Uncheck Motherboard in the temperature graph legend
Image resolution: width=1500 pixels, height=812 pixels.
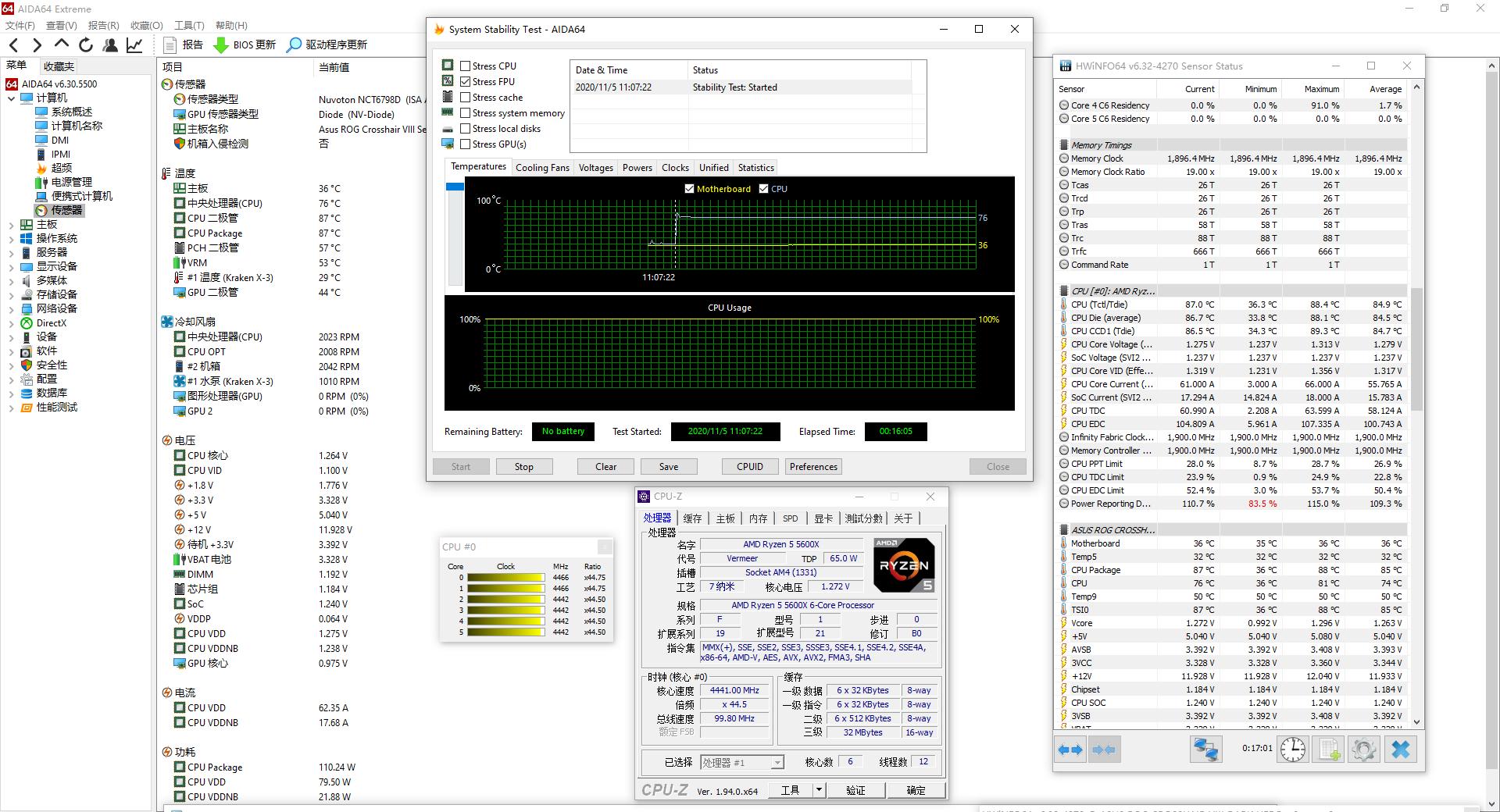point(690,189)
